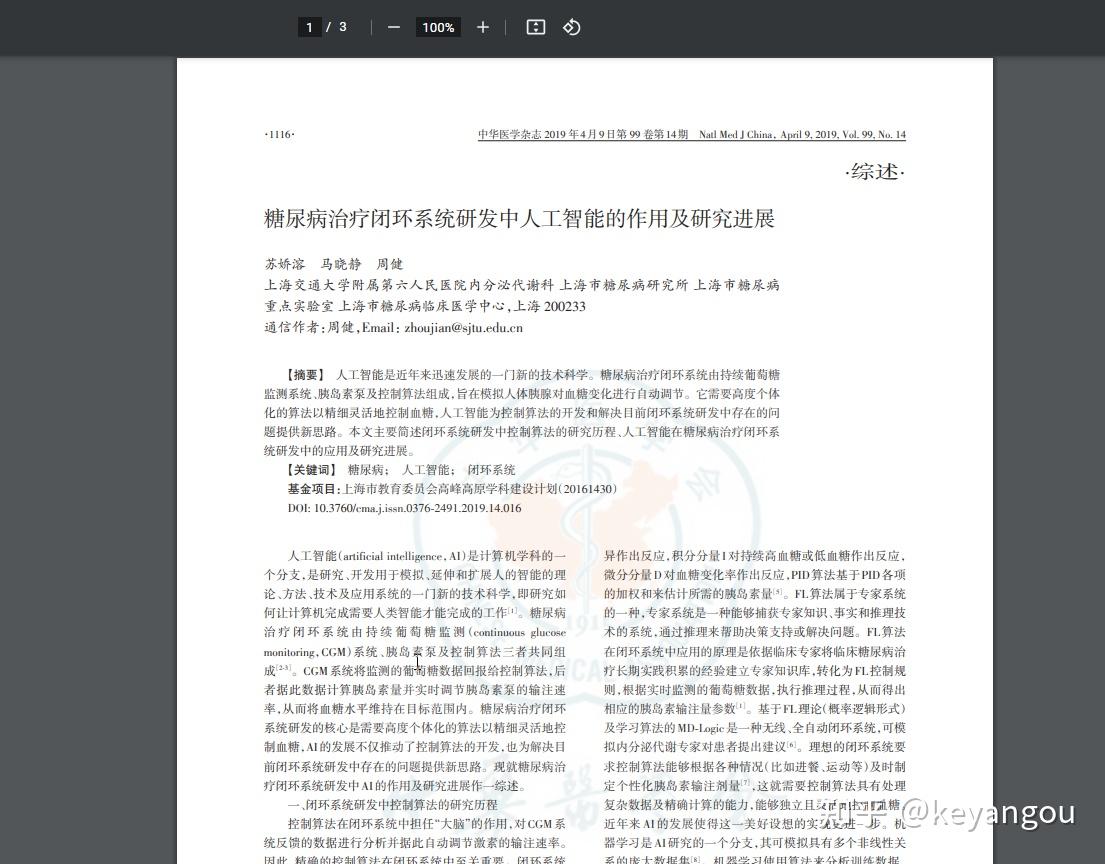Image resolution: width=1105 pixels, height=864 pixels.
Task: Click the 【关键词】 keywords line
Action: tap(312, 470)
